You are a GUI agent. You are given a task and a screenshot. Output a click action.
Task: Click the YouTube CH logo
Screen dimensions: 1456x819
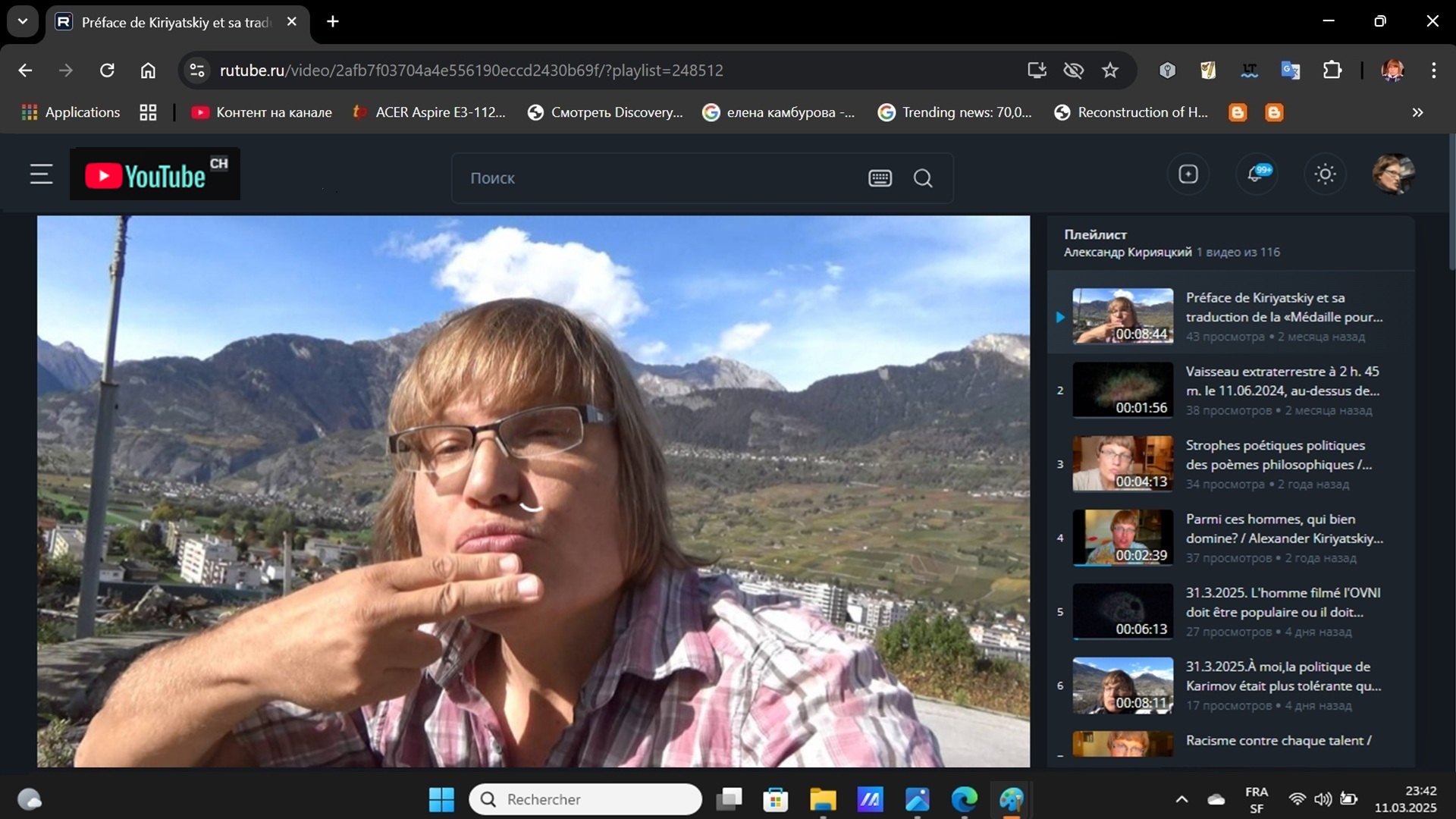click(155, 174)
